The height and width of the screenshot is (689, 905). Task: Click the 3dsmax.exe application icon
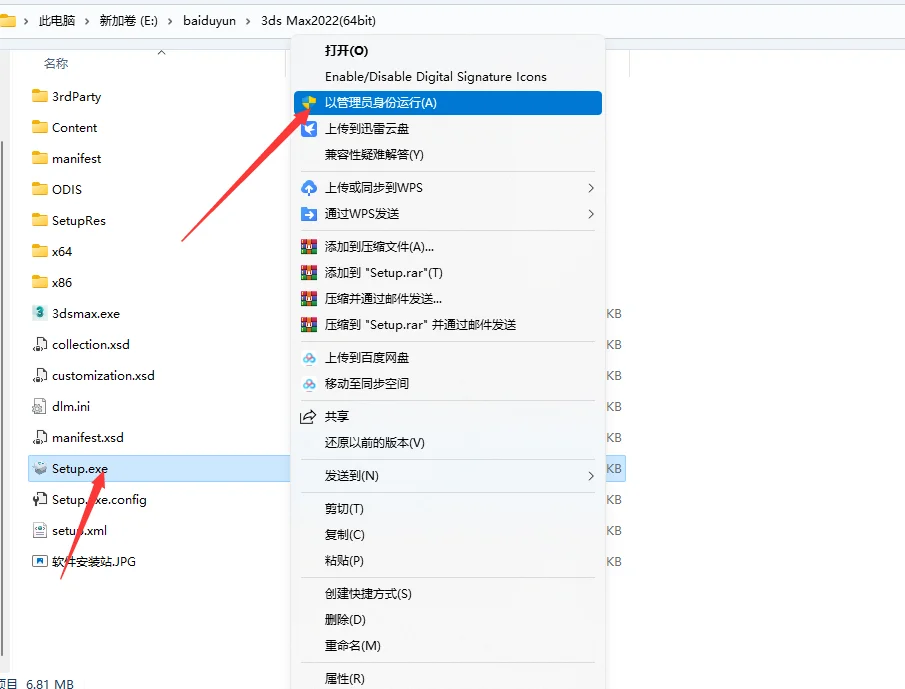pyautogui.click(x=39, y=313)
